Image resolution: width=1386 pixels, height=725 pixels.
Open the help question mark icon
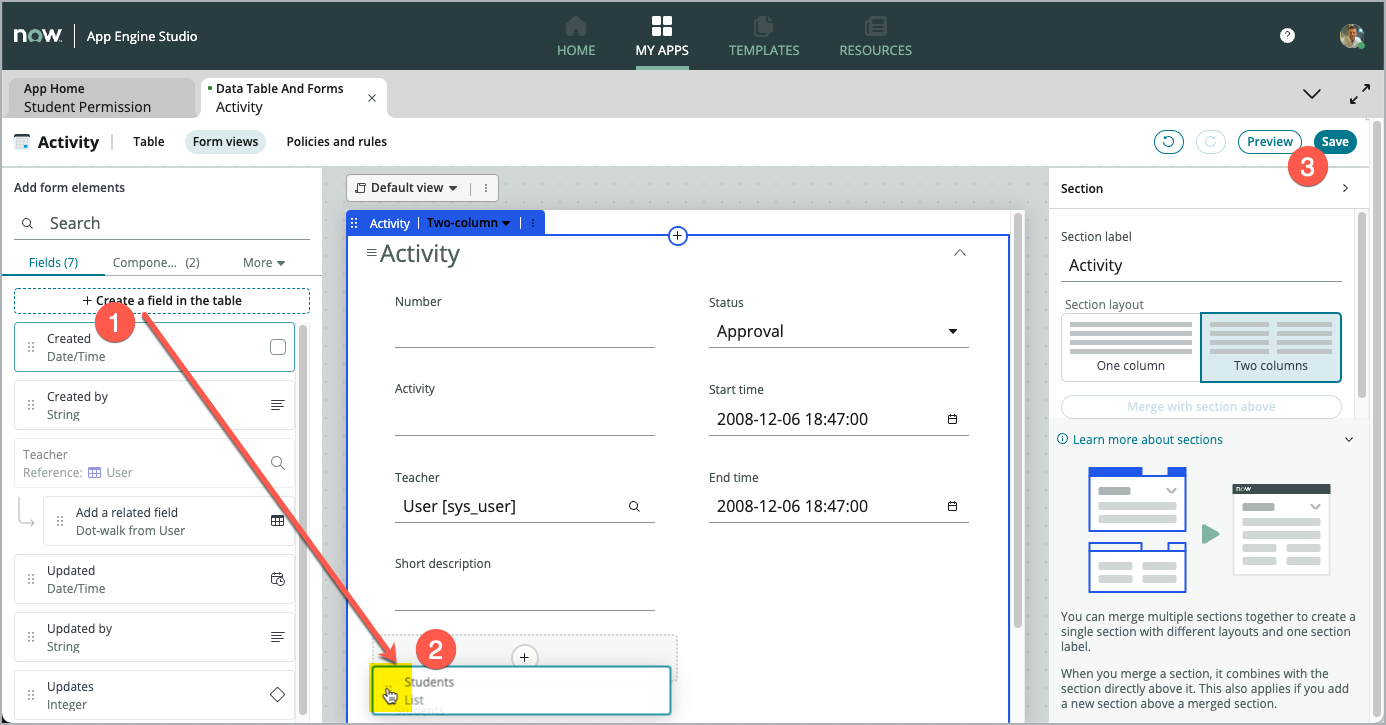(x=1287, y=35)
